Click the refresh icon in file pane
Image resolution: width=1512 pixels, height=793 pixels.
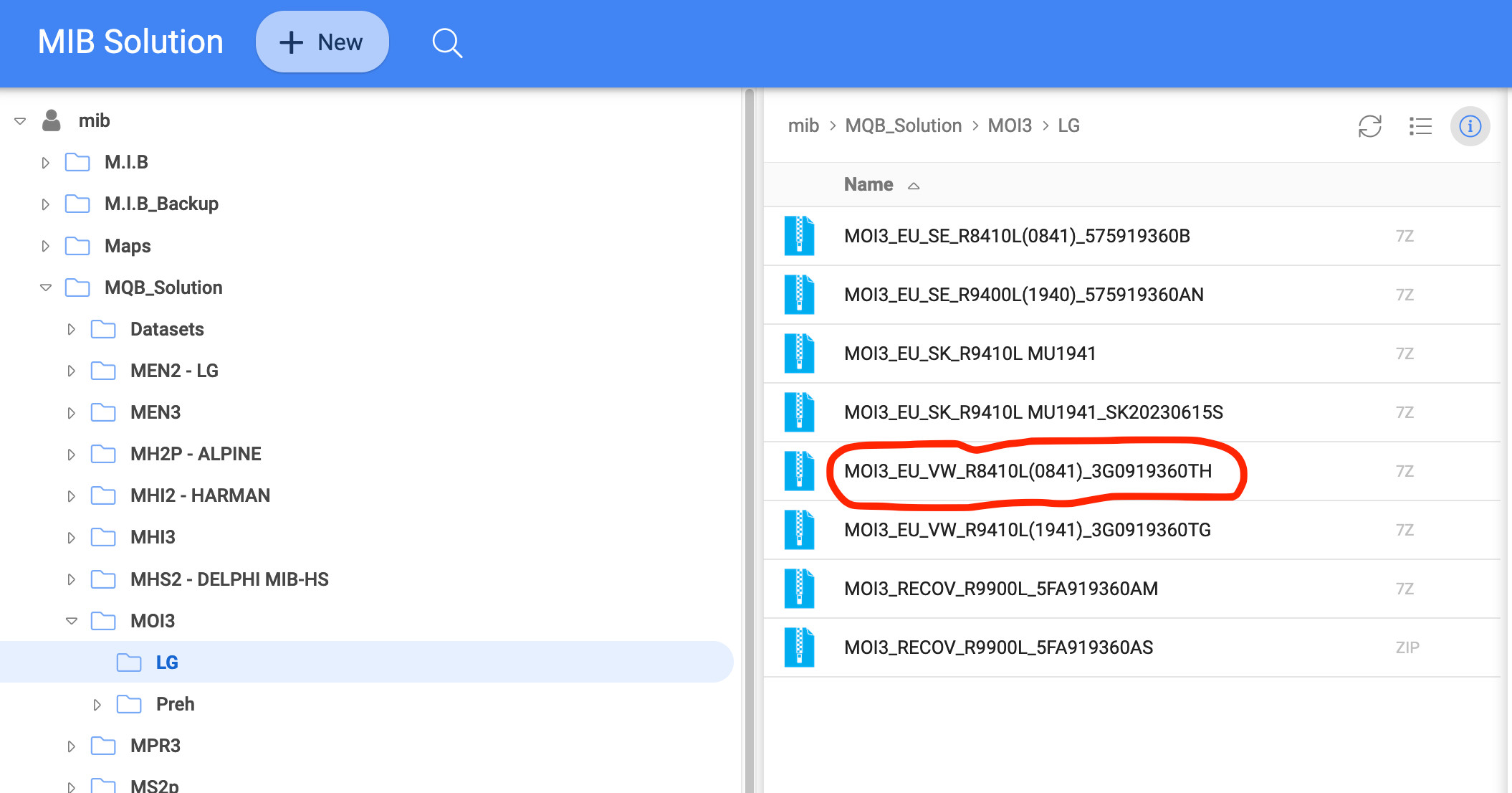pyautogui.click(x=1369, y=126)
